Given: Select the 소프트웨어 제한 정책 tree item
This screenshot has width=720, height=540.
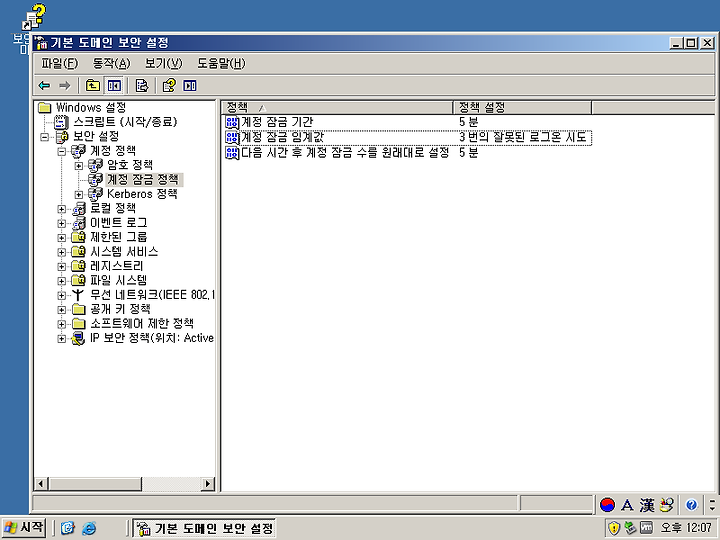Looking at the screenshot, I should pyautogui.click(x=142, y=324).
